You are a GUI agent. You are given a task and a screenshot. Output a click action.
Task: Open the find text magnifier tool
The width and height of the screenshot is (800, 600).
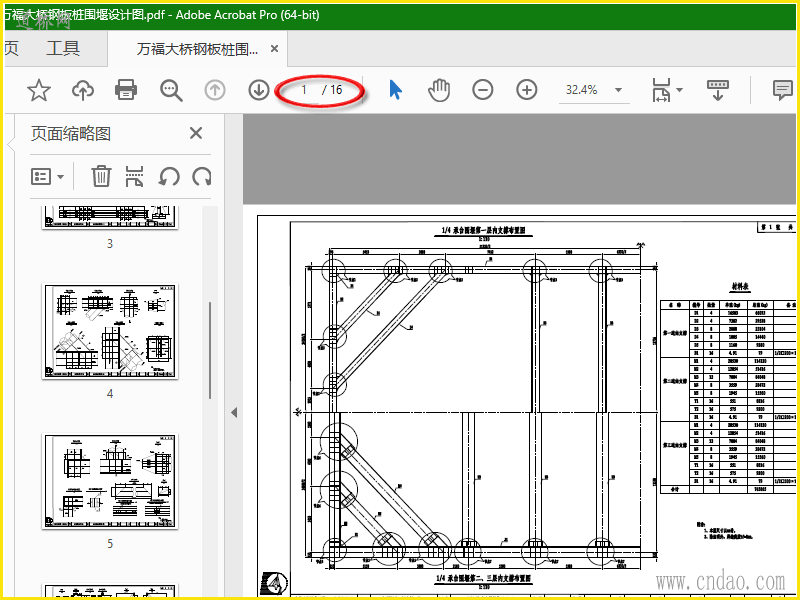coord(171,90)
